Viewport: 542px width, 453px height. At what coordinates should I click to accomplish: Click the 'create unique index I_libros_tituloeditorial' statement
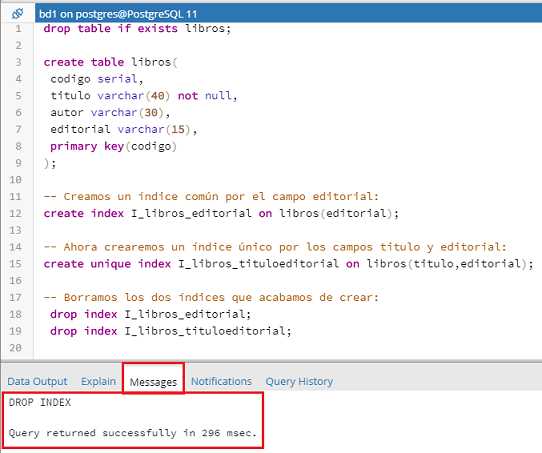pos(289,264)
